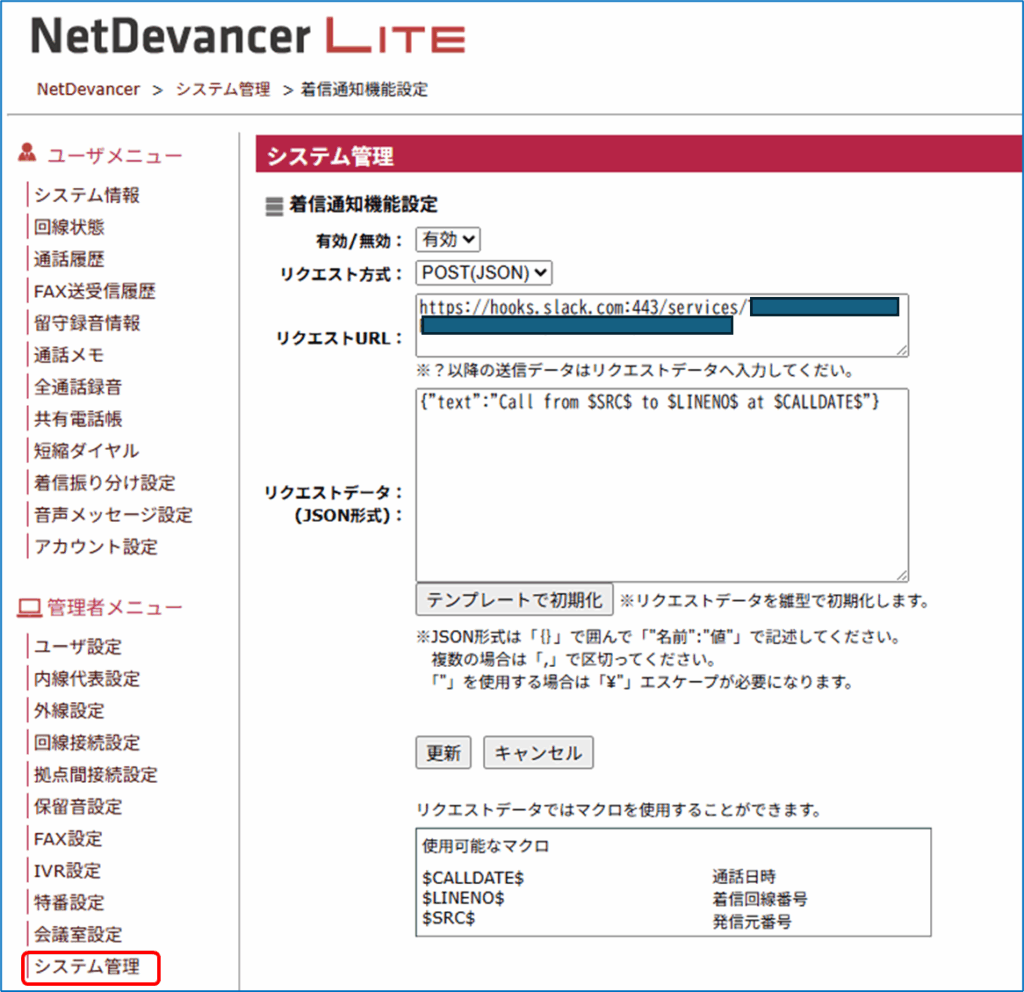Open 通話履歴 in the sidebar
Screen dimensions: 1024x992
(x=69, y=259)
